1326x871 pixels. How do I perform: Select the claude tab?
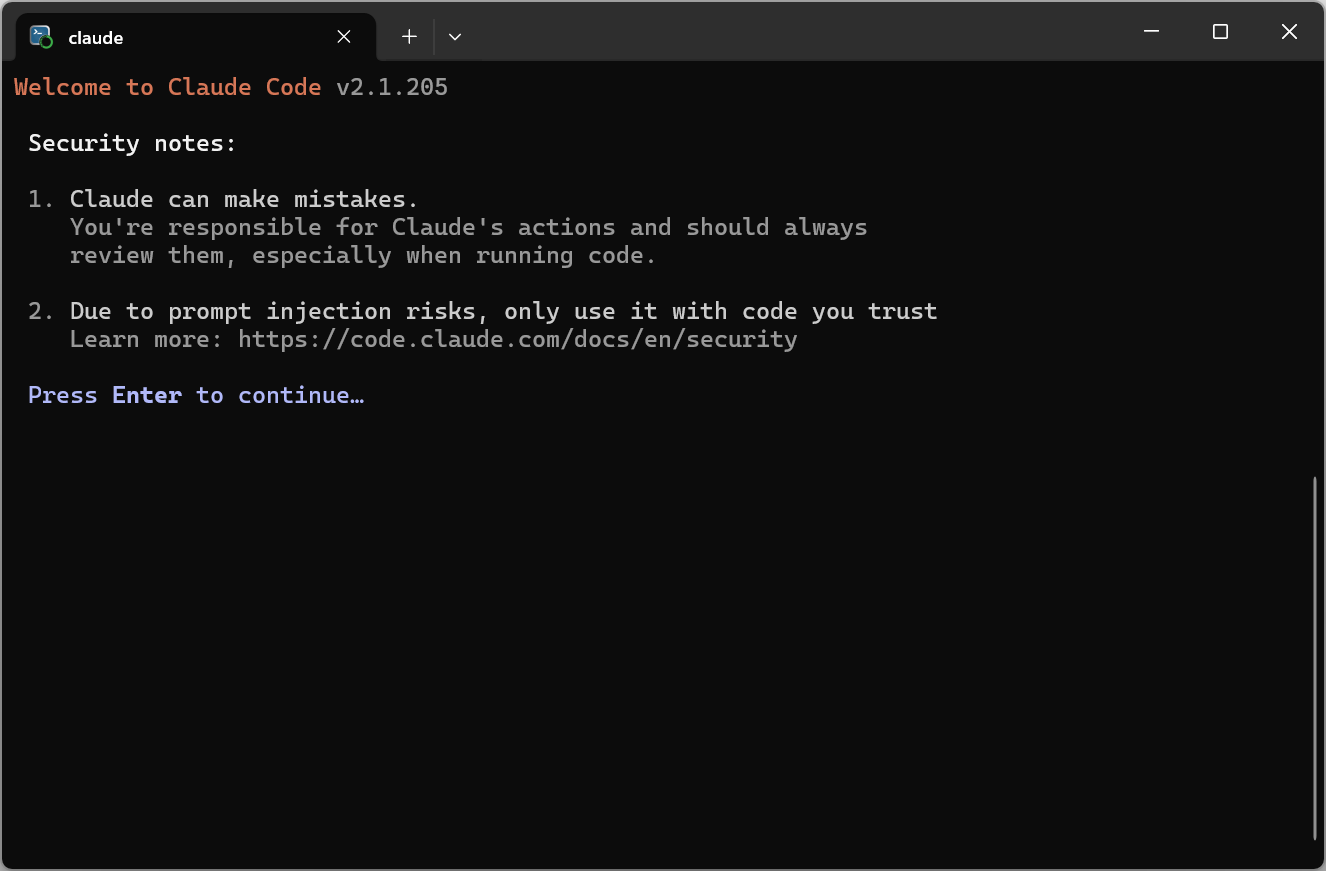tap(196, 37)
